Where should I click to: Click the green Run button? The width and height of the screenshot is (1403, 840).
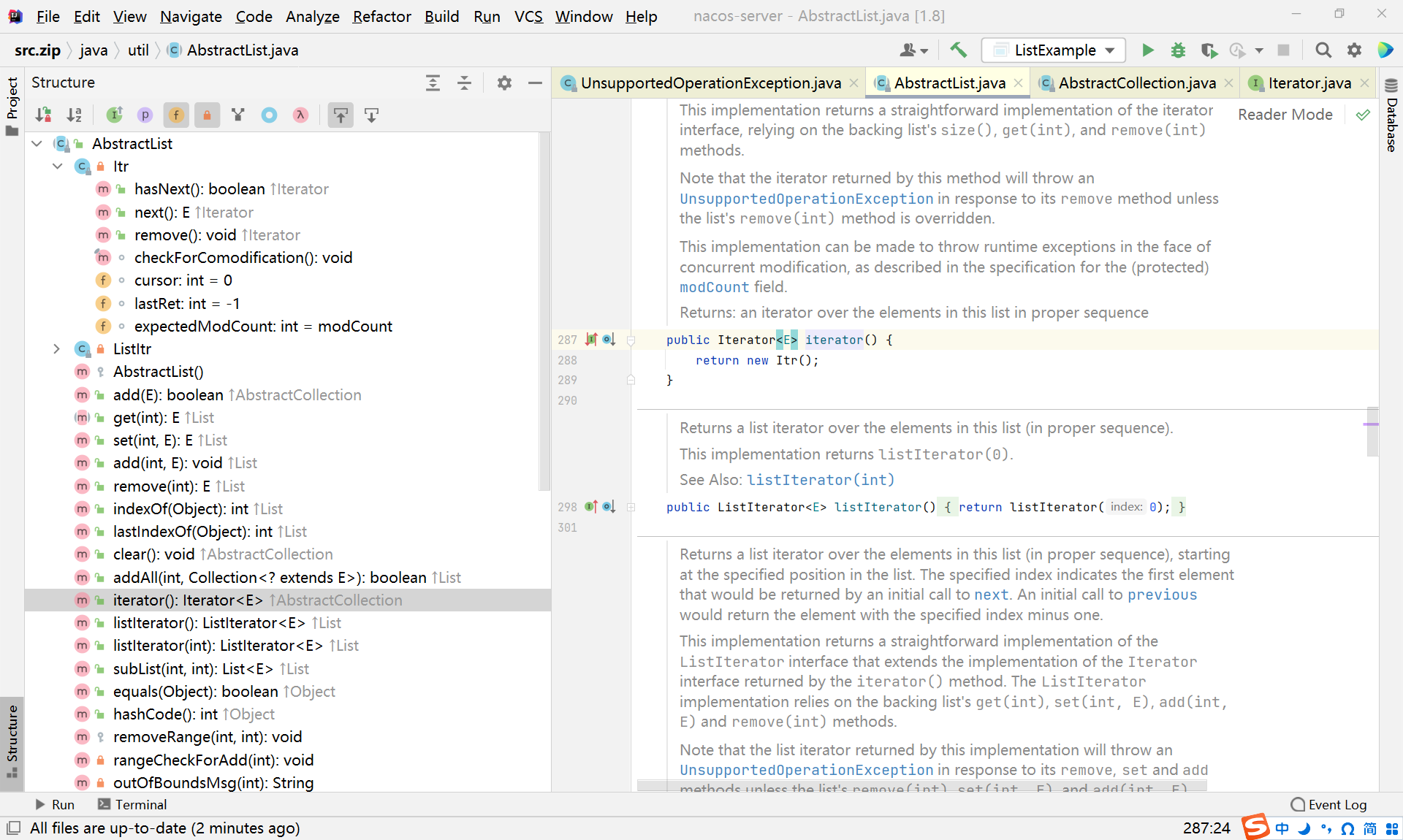[x=1147, y=50]
